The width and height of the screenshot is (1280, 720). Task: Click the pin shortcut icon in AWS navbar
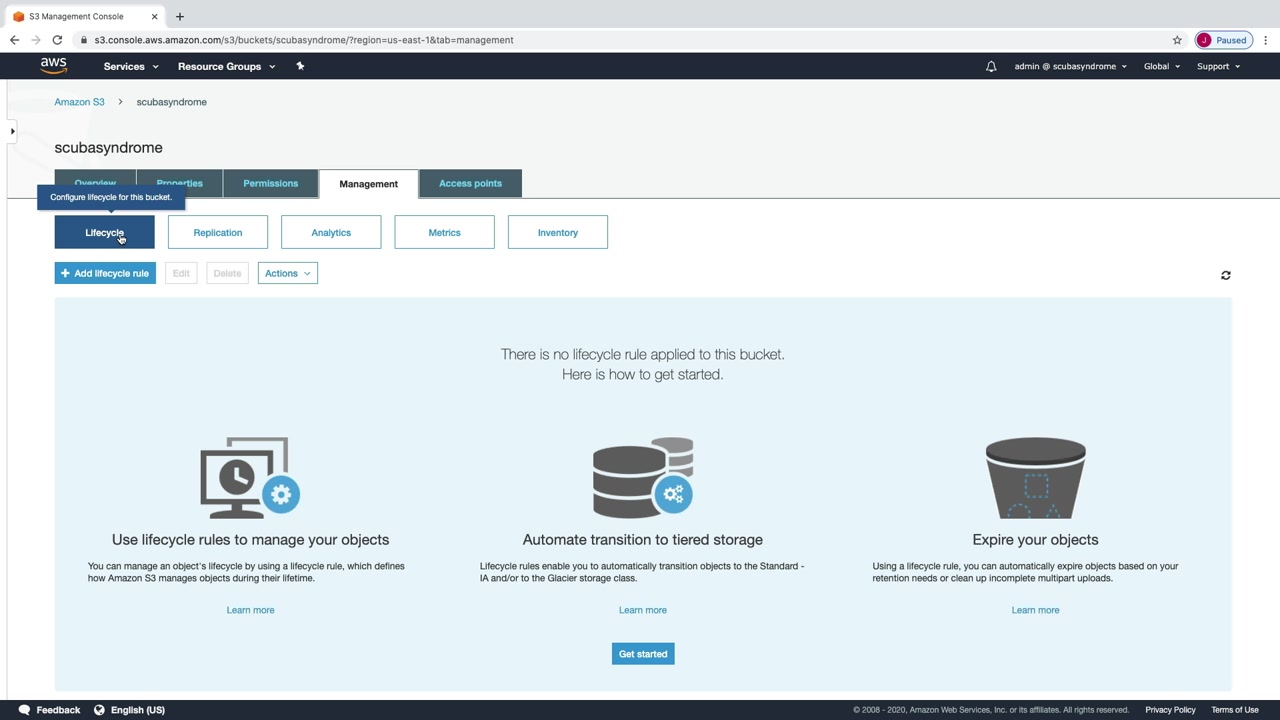tap(300, 66)
